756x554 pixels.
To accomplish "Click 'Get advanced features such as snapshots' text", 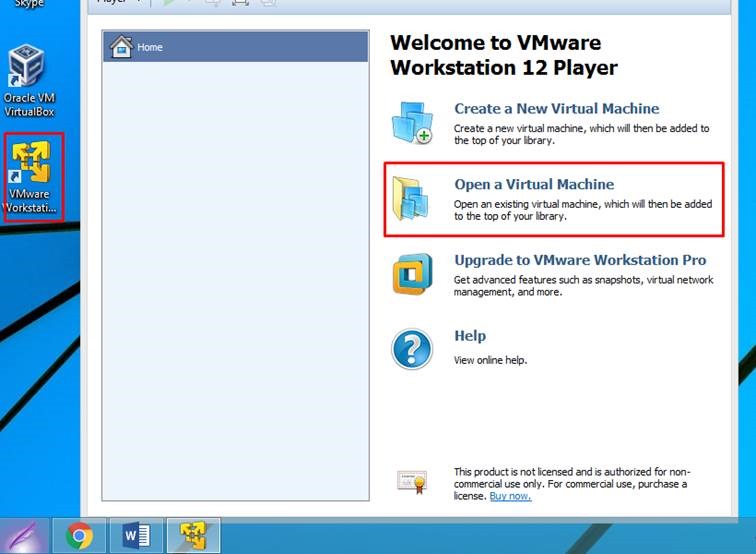I will pyautogui.click(x=583, y=286).
